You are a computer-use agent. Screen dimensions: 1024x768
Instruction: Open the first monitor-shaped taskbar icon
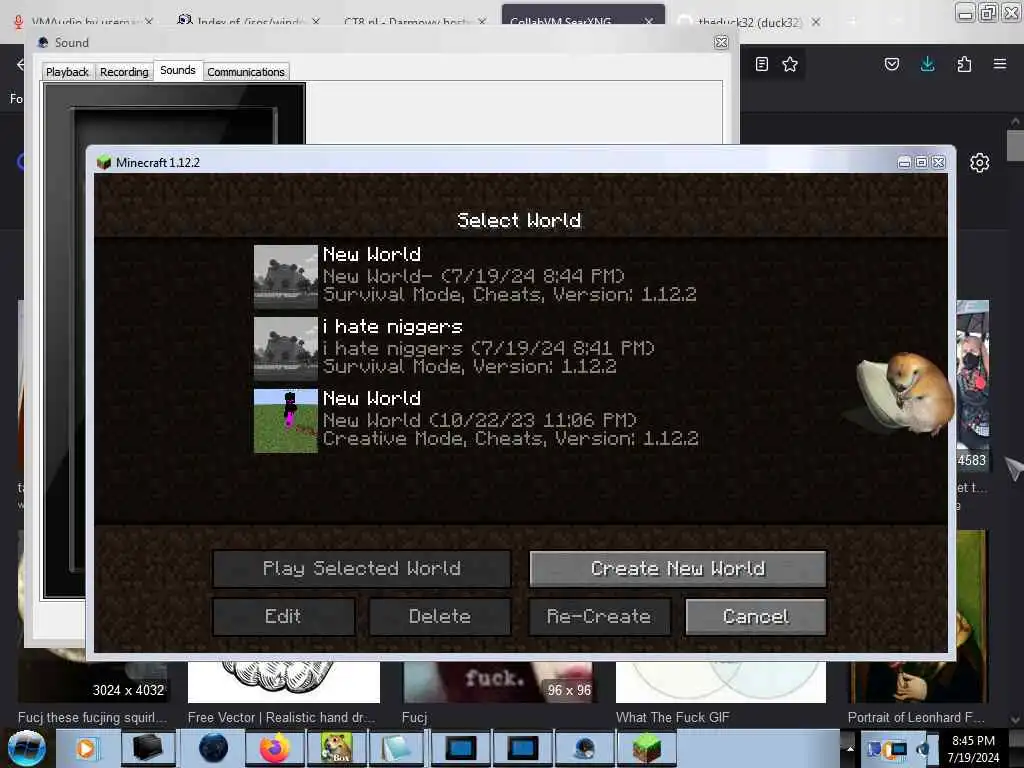coord(460,748)
